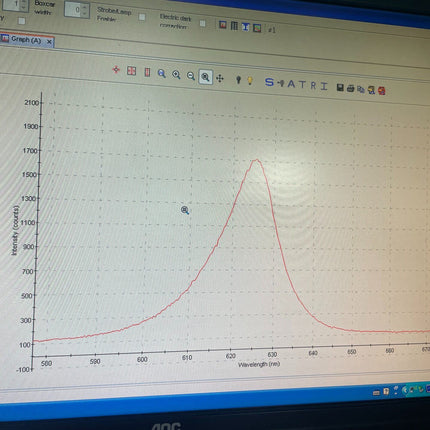Decrease the Boxcar width stepper value
The height and width of the screenshot is (430, 430).
85,13
